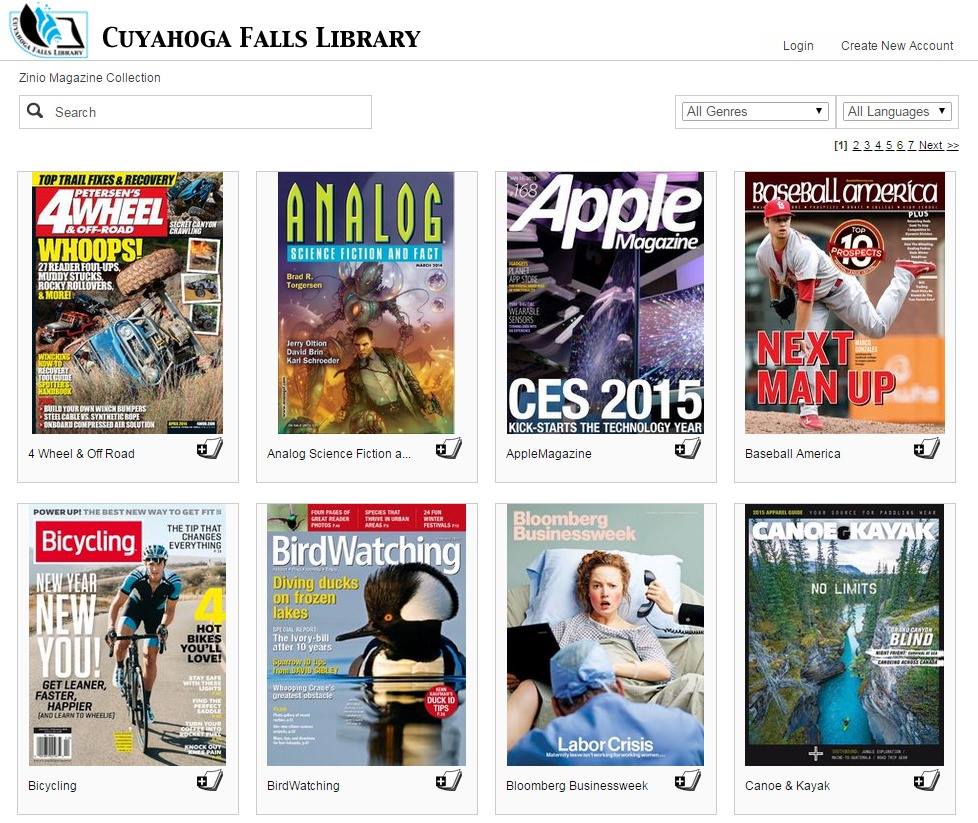Click current page indicator [1]
This screenshot has width=978, height=823.
coord(841,145)
